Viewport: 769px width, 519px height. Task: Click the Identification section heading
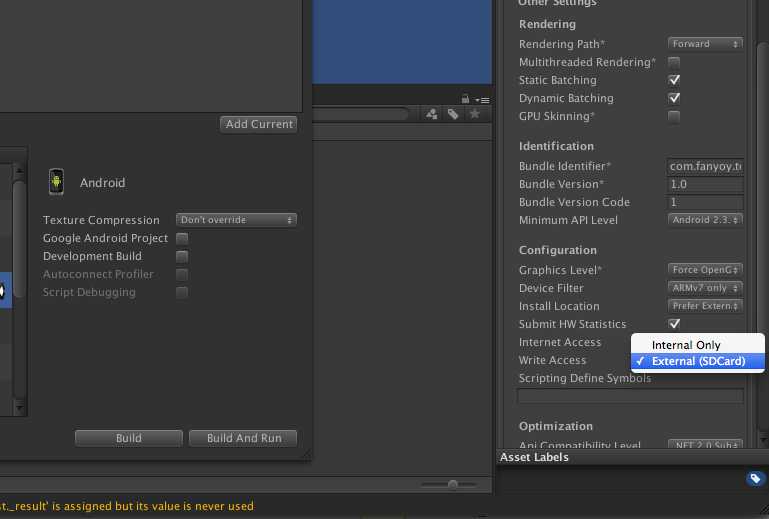coord(556,146)
